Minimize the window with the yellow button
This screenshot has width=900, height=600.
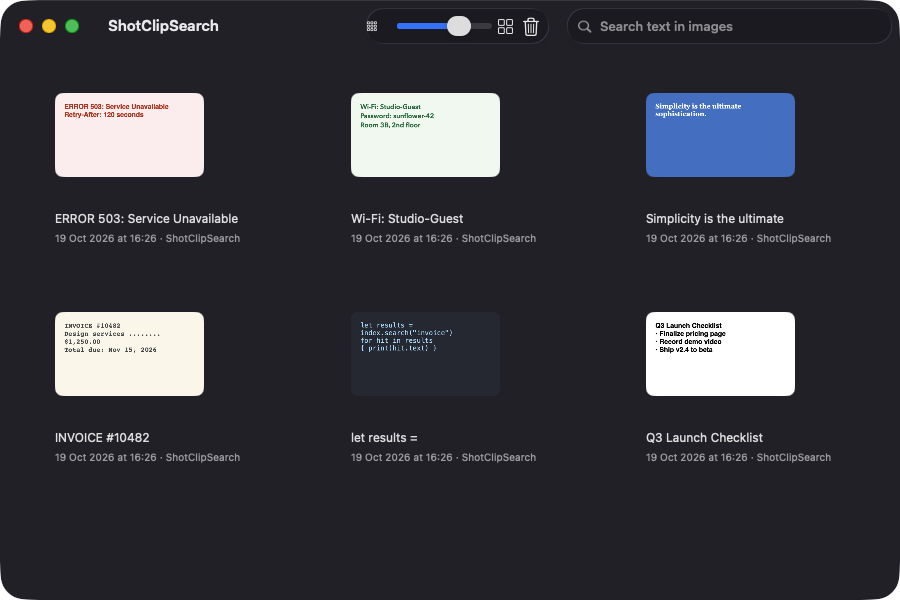pos(49,26)
